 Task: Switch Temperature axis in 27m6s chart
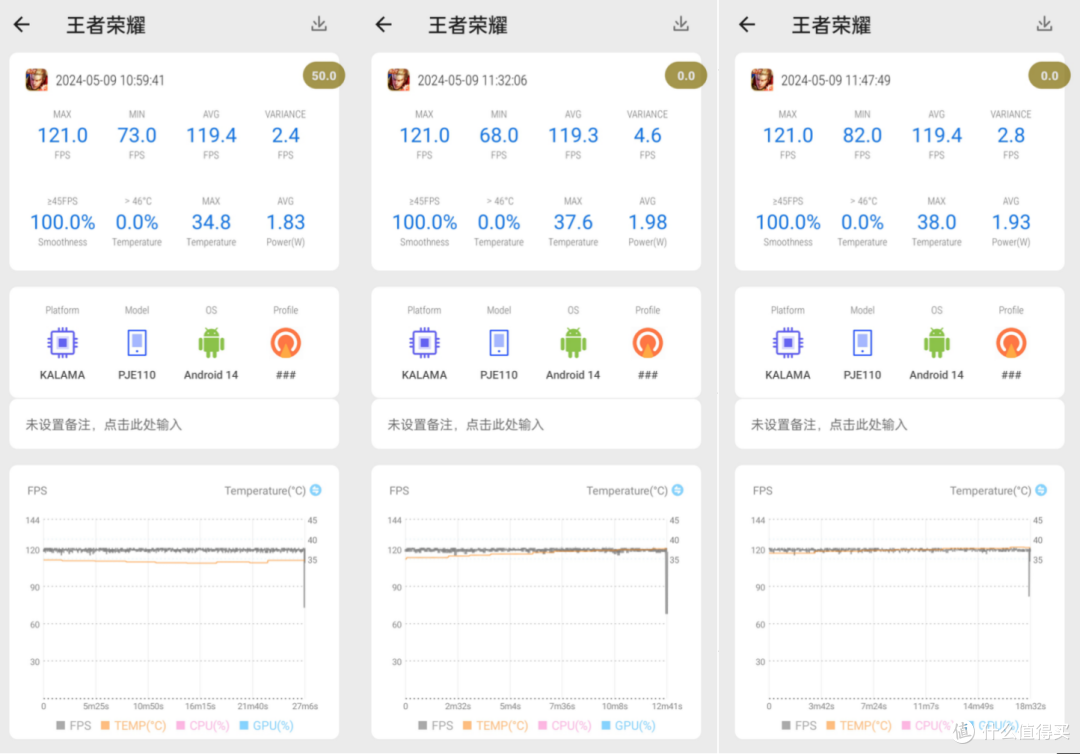pos(316,490)
